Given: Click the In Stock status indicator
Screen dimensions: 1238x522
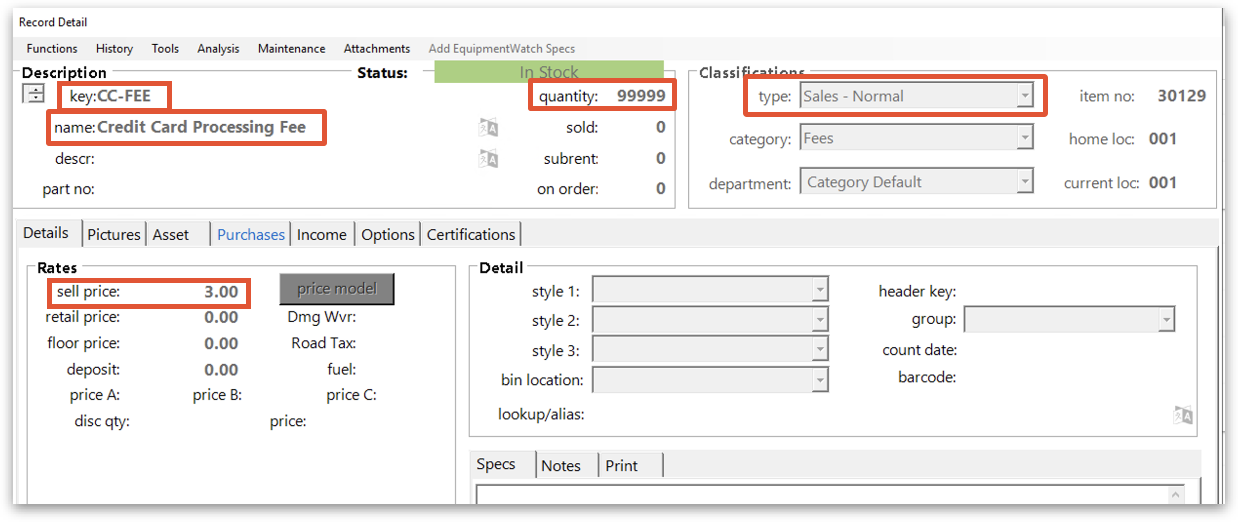Looking at the screenshot, I should coord(549,72).
